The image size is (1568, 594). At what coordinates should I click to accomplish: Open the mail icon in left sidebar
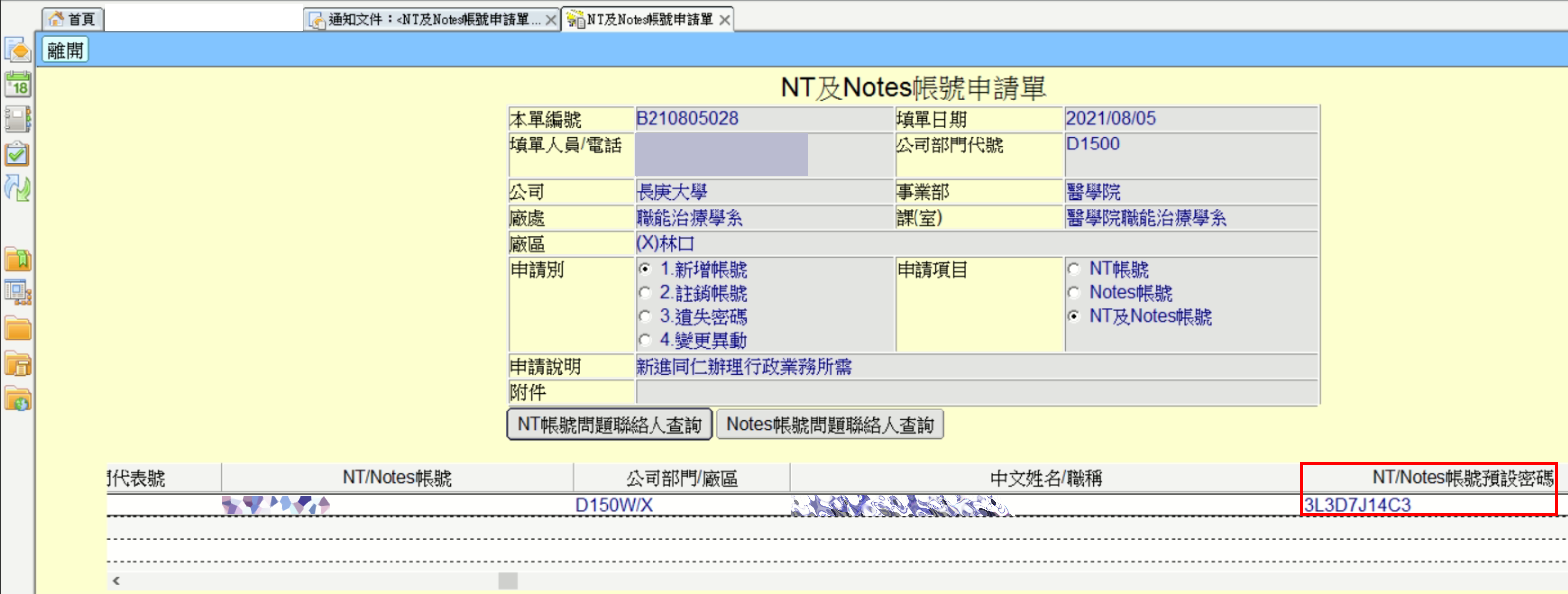(17, 50)
